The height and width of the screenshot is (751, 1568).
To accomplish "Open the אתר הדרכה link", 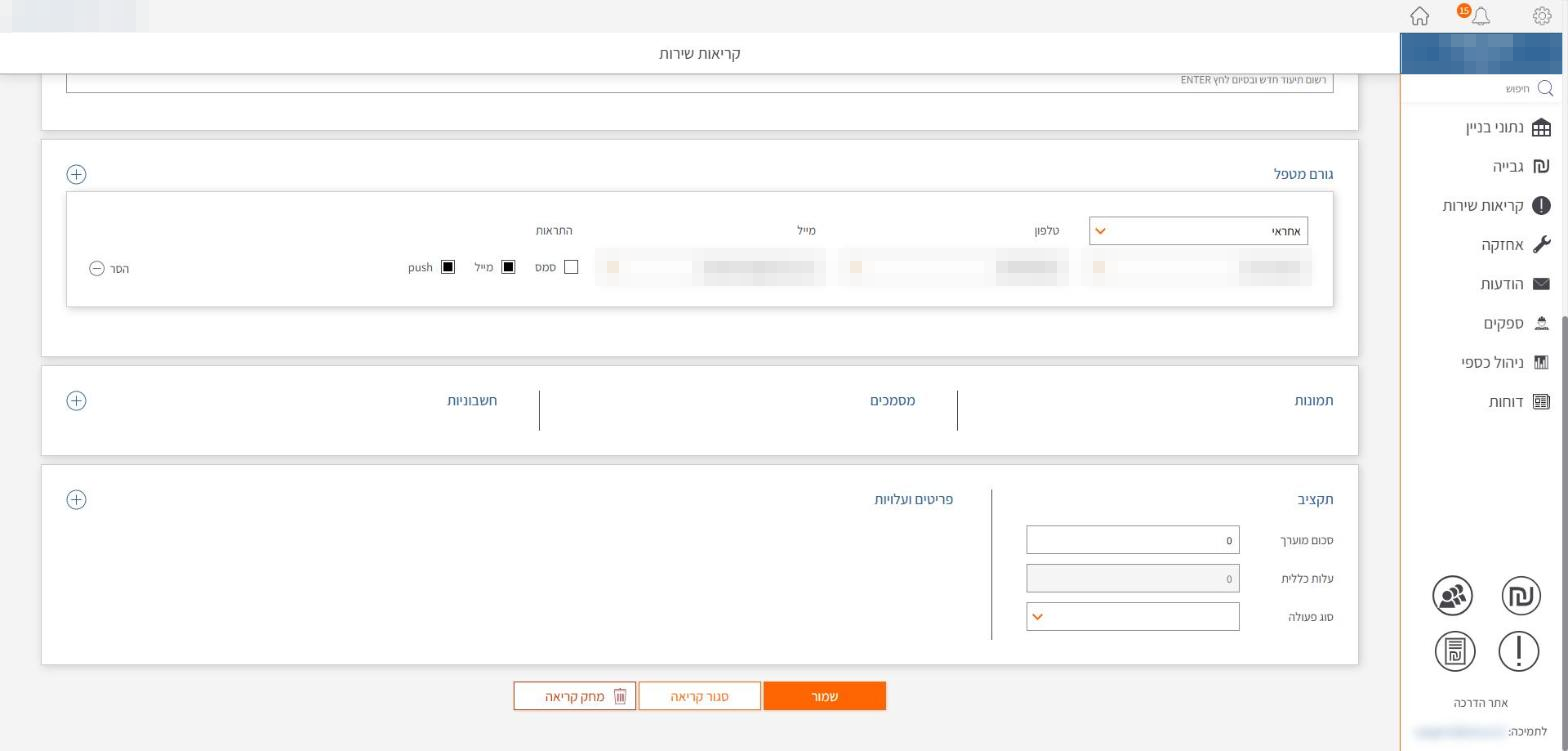I will 1483,703.
